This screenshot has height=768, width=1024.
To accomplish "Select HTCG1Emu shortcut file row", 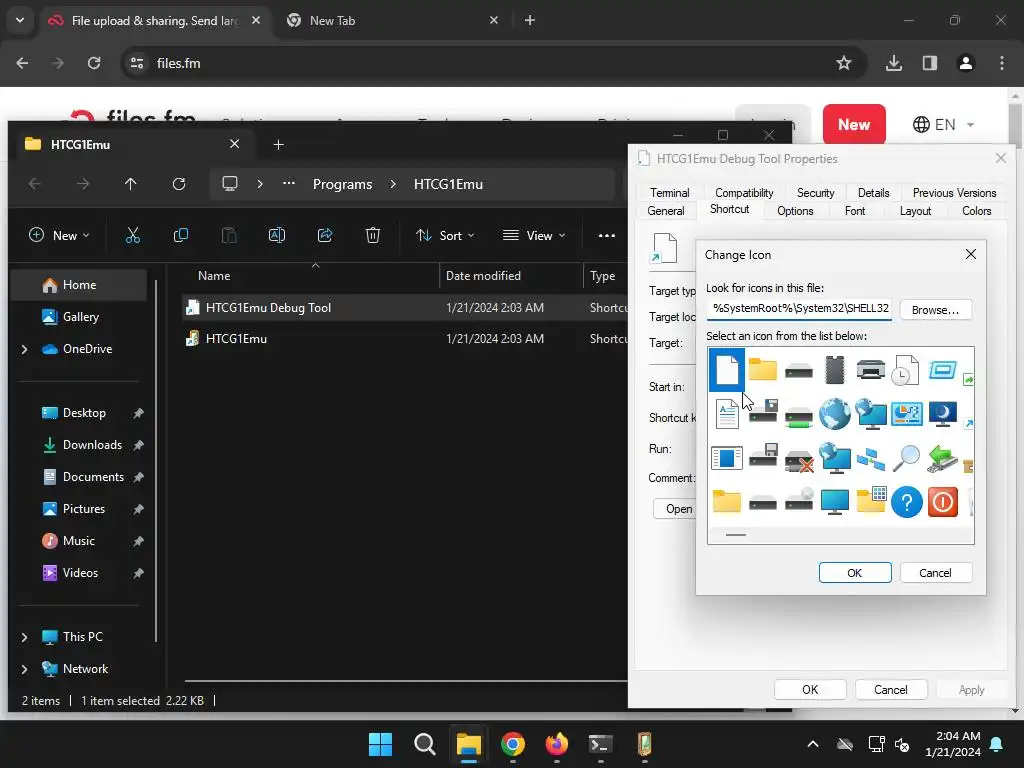I will click(404, 338).
